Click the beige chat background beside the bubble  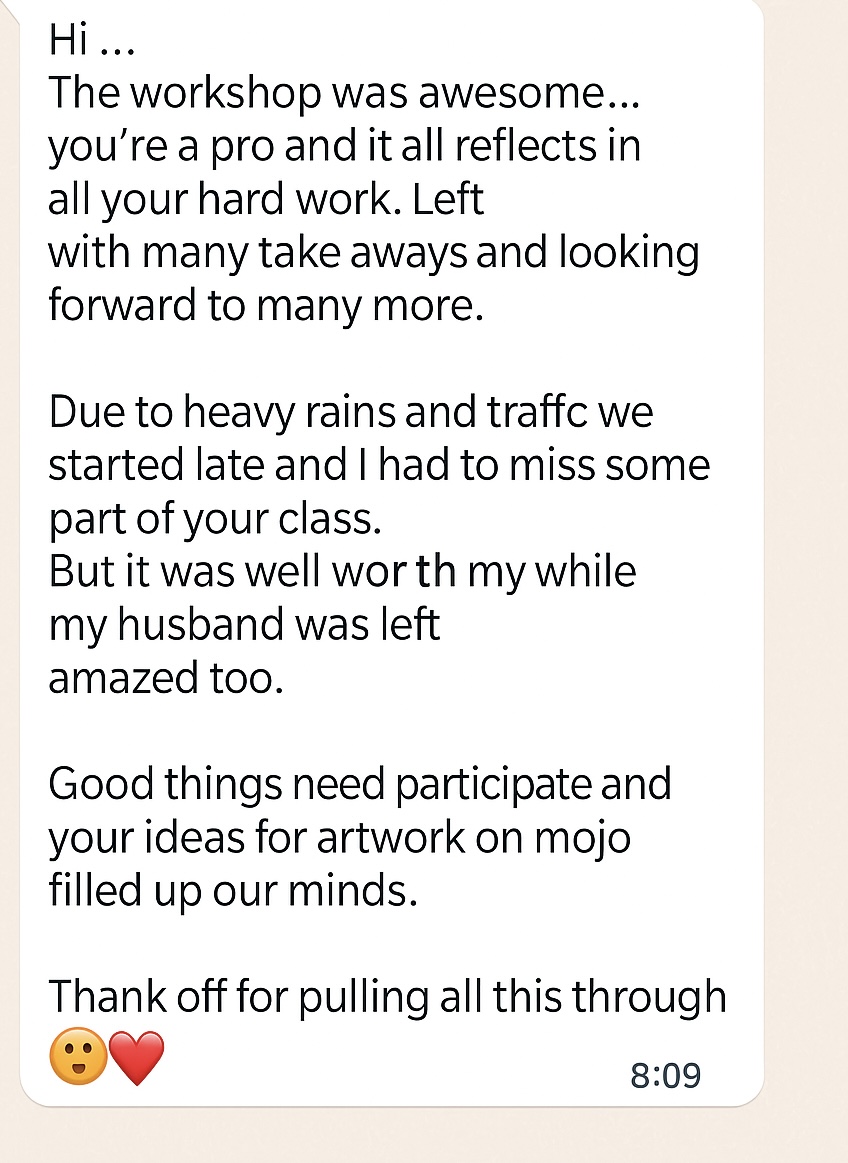pyautogui.click(x=805, y=600)
